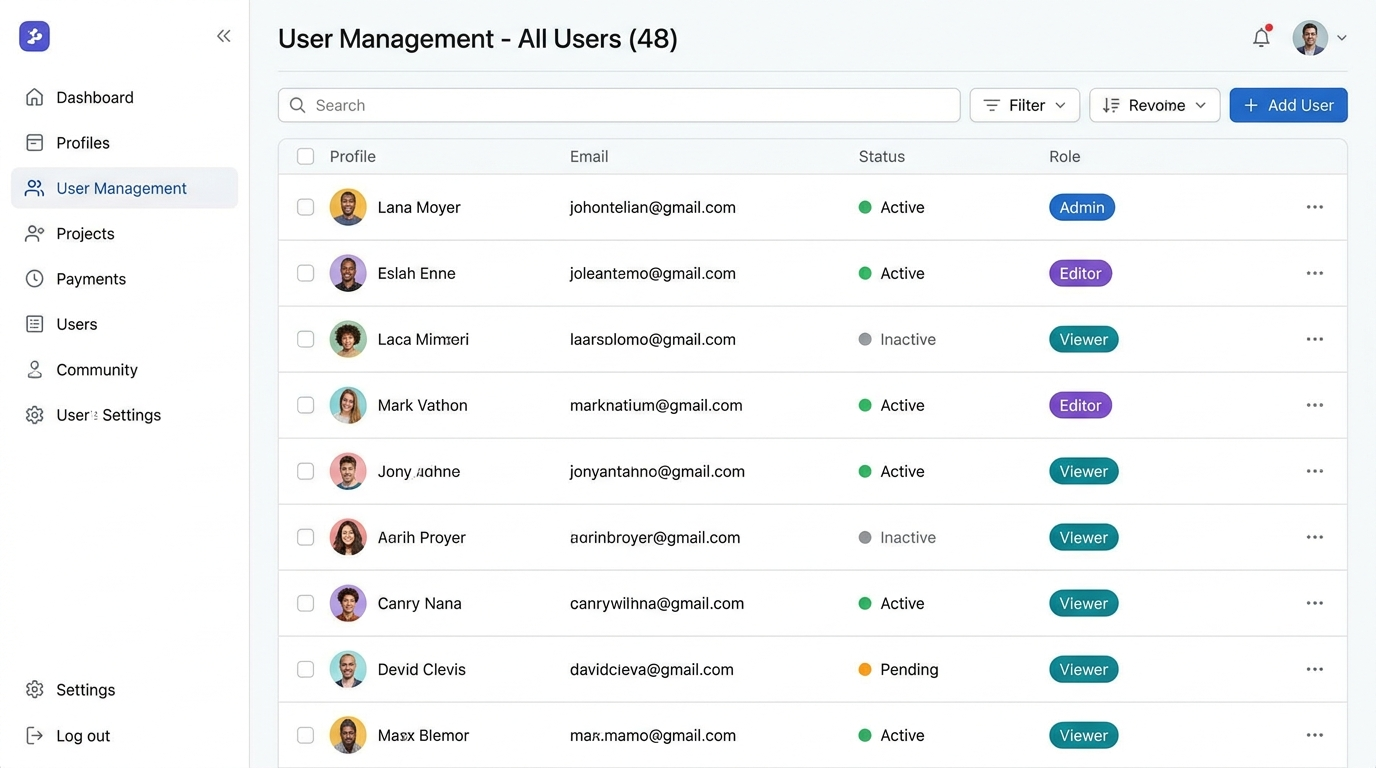Open more options for Mark Vathon
The width and height of the screenshot is (1376, 768).
tap(1315, 405)
